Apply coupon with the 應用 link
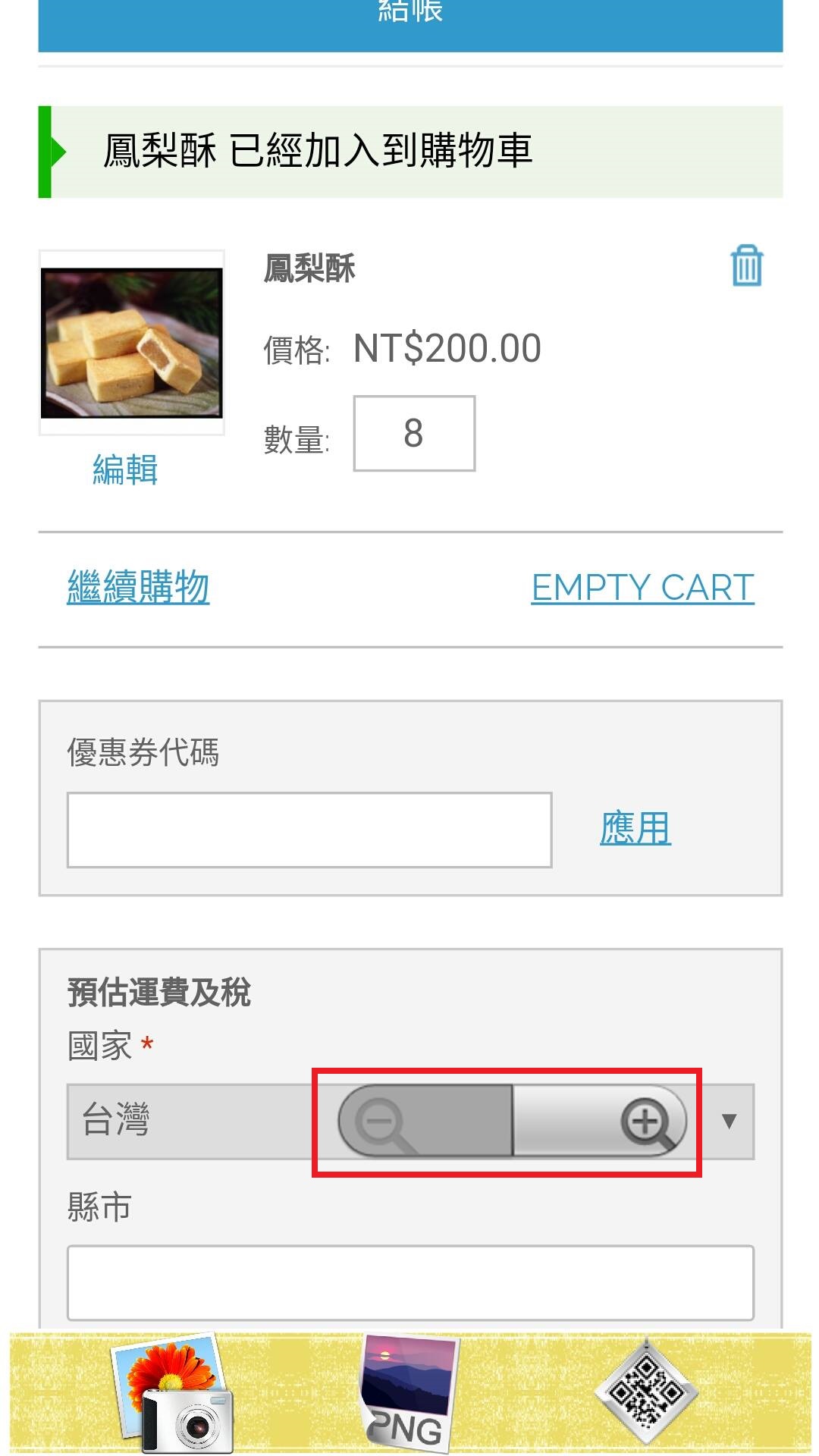 (x=635, y=828)
